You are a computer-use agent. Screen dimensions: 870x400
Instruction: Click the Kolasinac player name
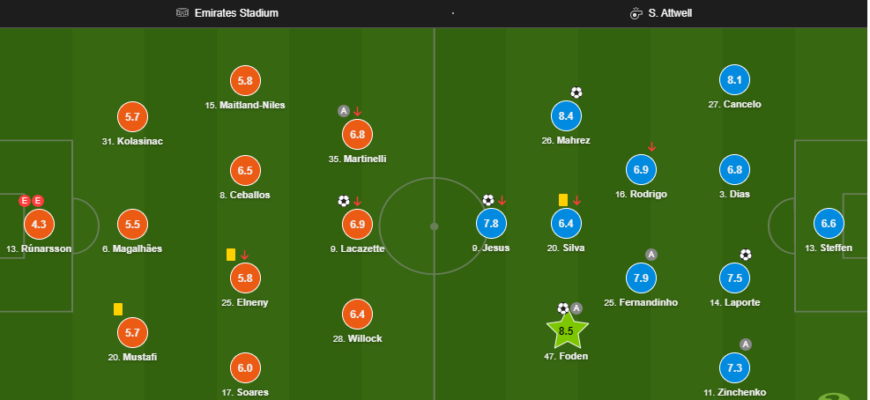click(x=132, y=141)
